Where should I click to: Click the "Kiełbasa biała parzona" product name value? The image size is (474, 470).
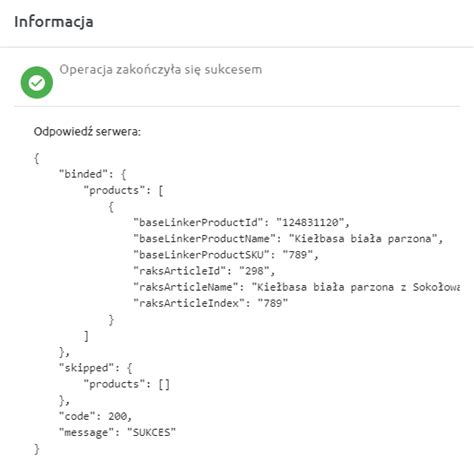363,238
